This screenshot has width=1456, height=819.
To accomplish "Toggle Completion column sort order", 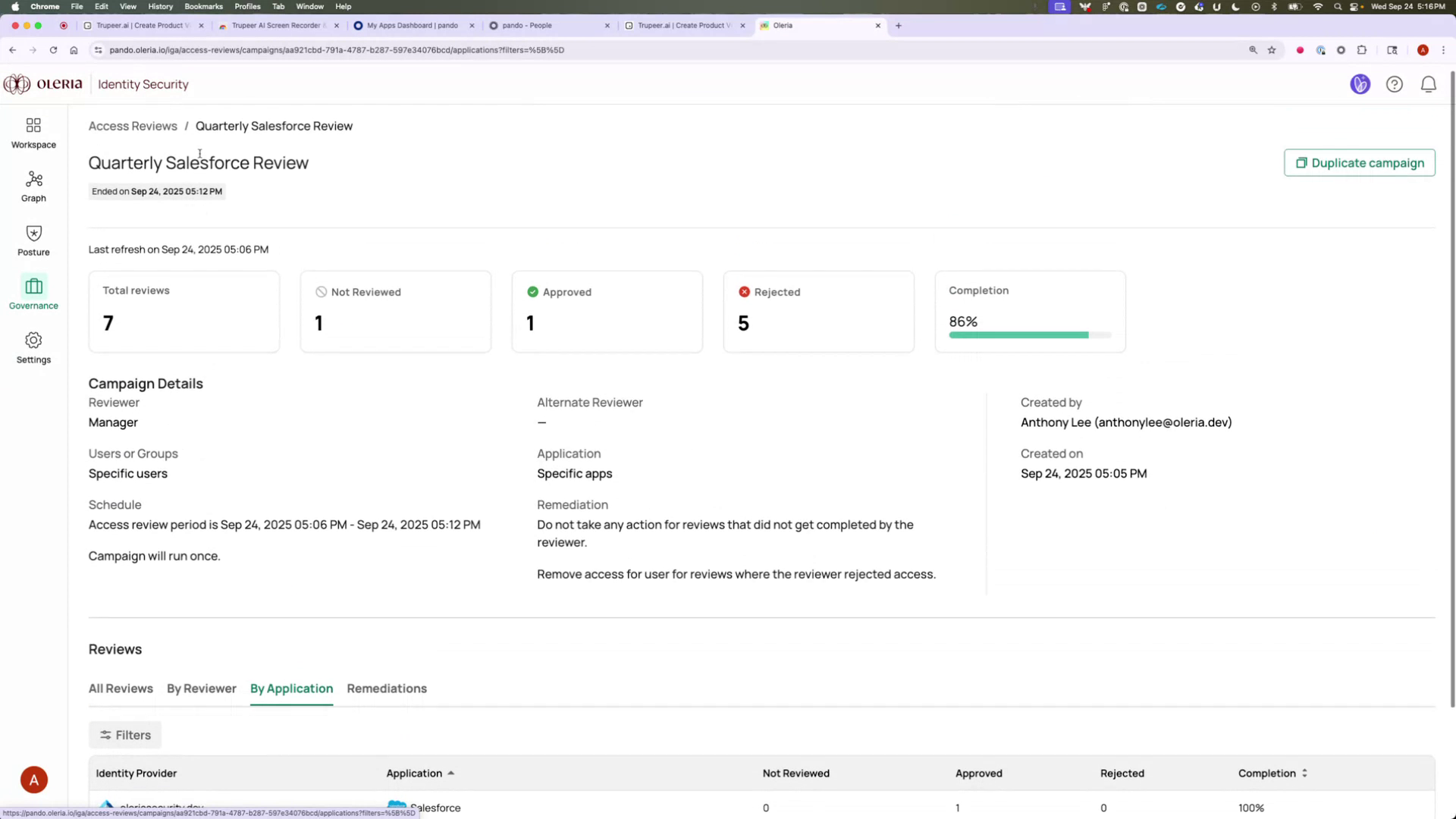I will click(1272, 773).
